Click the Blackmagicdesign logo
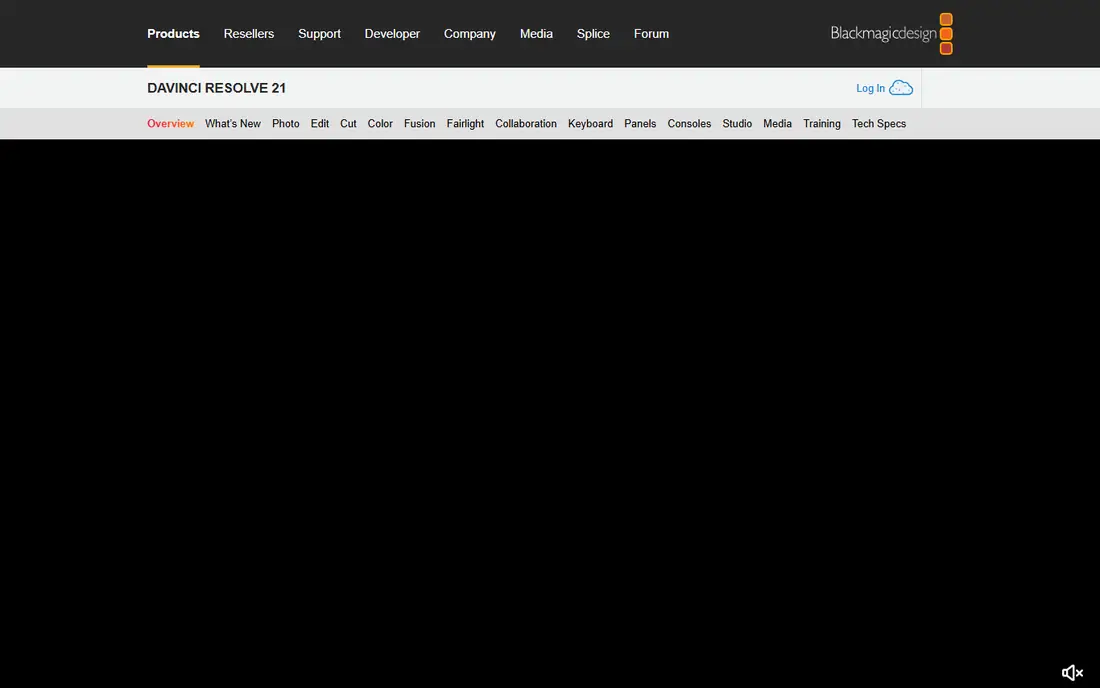This screenshot has height=688, width=1100. (x=891, y=34)
